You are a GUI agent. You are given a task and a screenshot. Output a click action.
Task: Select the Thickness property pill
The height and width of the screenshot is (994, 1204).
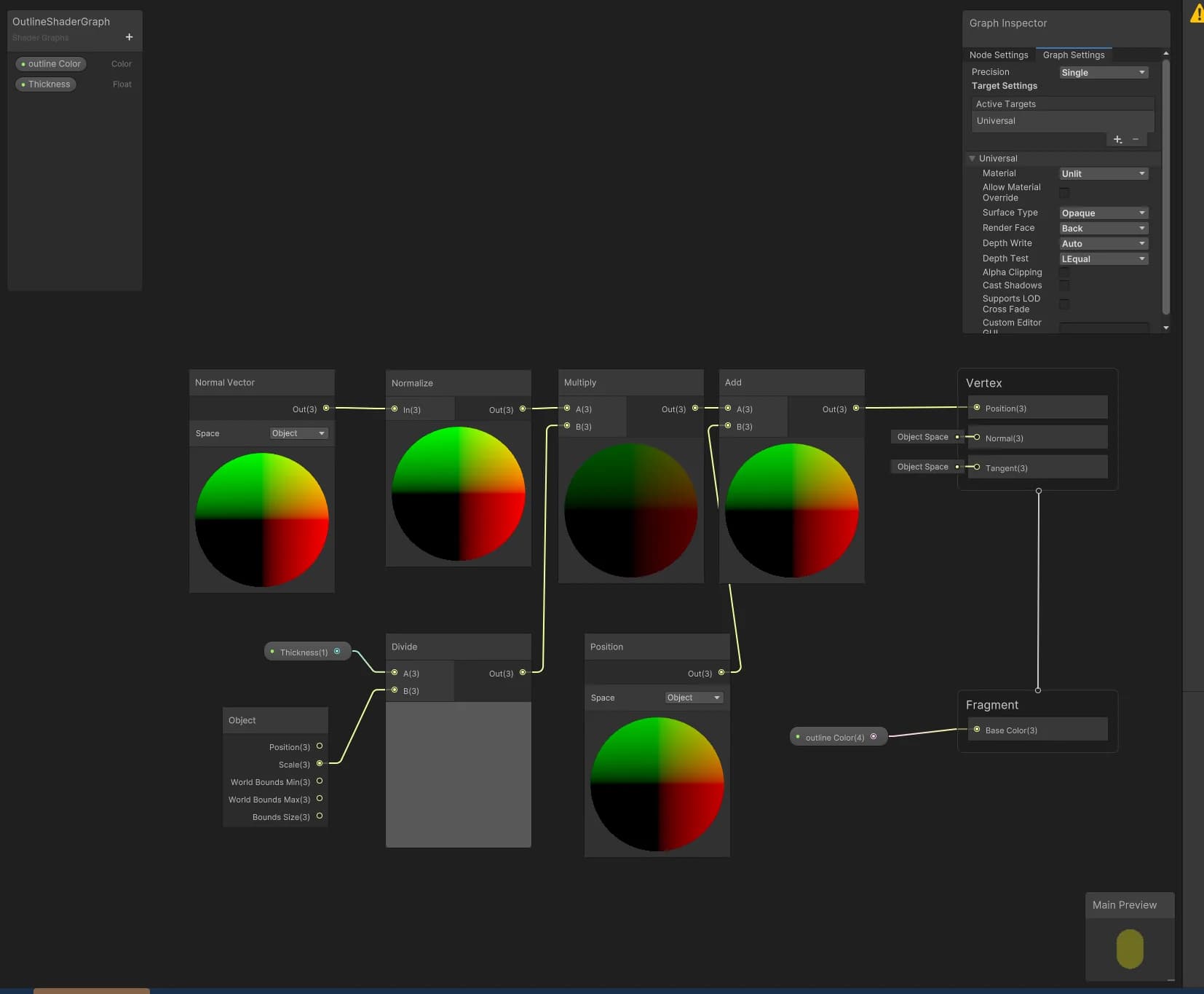[x=46, y=84]
